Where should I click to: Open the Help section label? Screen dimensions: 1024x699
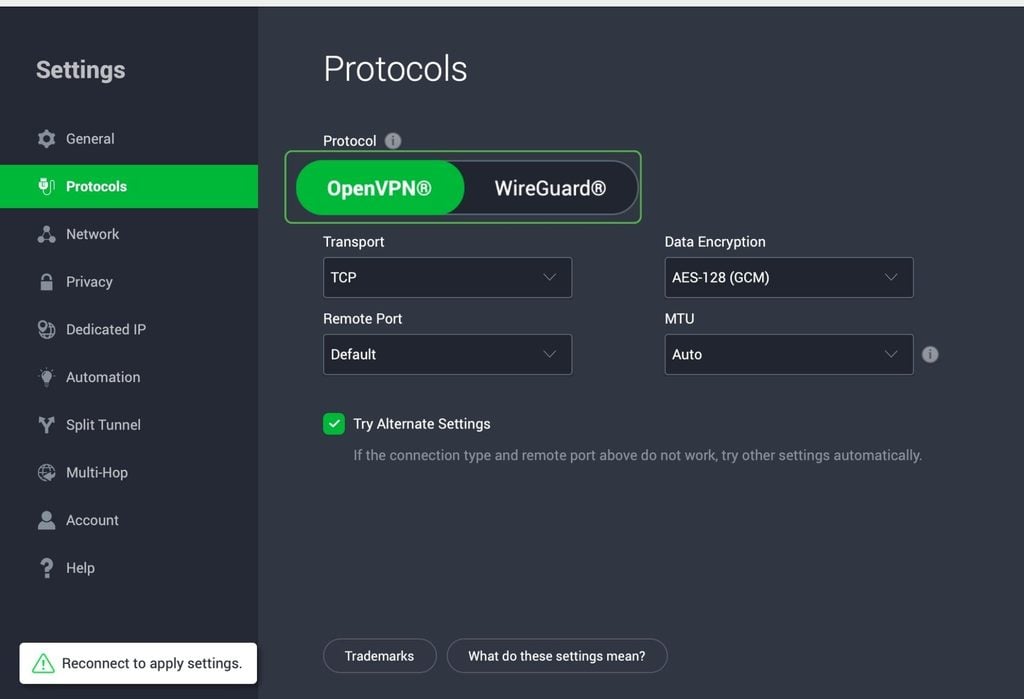[80, 568]
